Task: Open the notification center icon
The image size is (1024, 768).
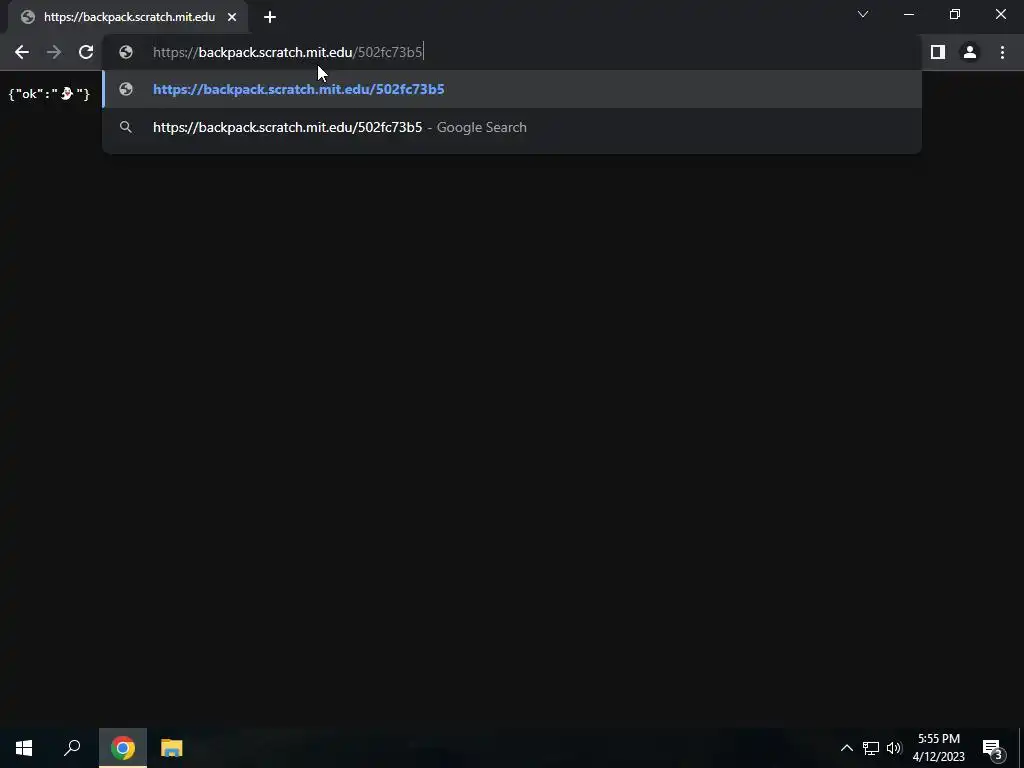Action: click(991, 748)
